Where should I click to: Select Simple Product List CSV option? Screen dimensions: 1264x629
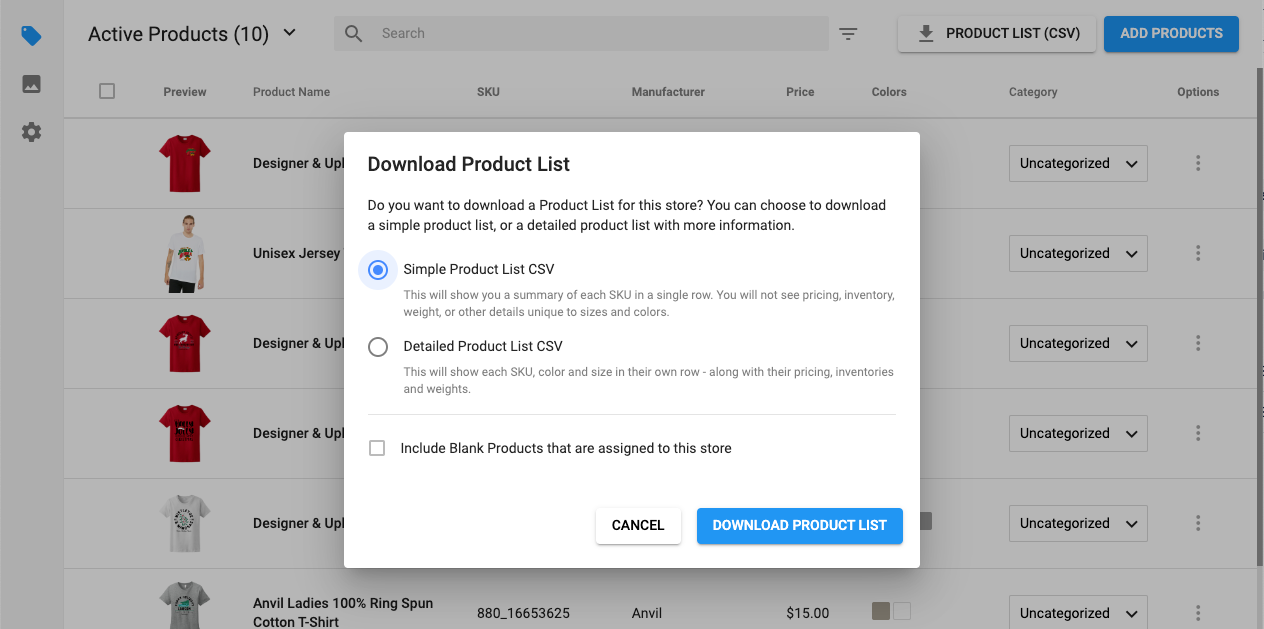pyautogui.click(x=378, y=270)
